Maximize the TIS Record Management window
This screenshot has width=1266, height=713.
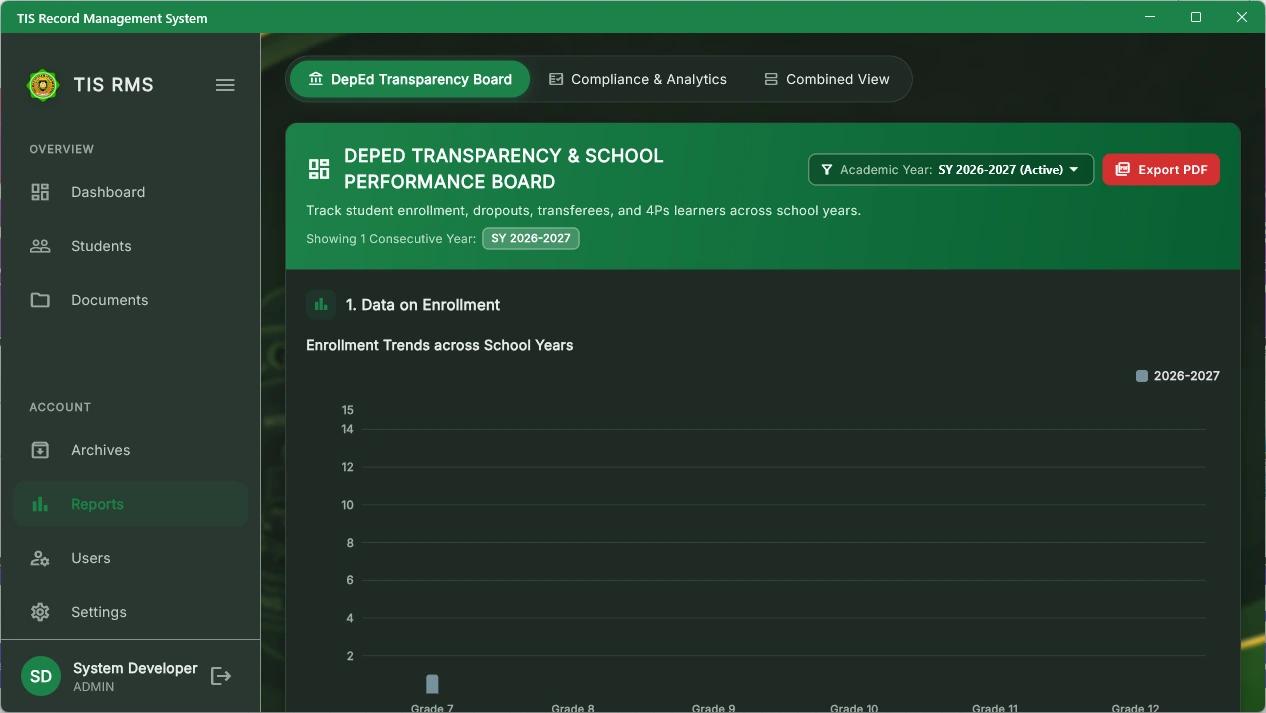tap(1196, 17)
